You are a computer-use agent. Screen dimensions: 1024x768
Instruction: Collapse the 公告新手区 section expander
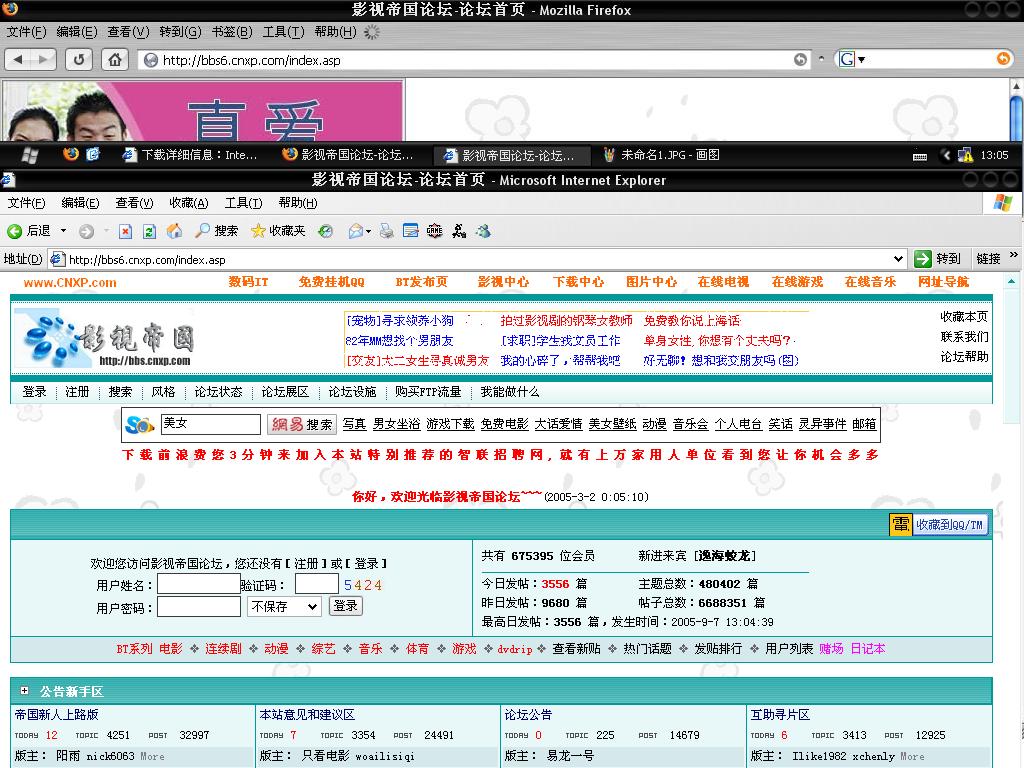pos(24,691)
